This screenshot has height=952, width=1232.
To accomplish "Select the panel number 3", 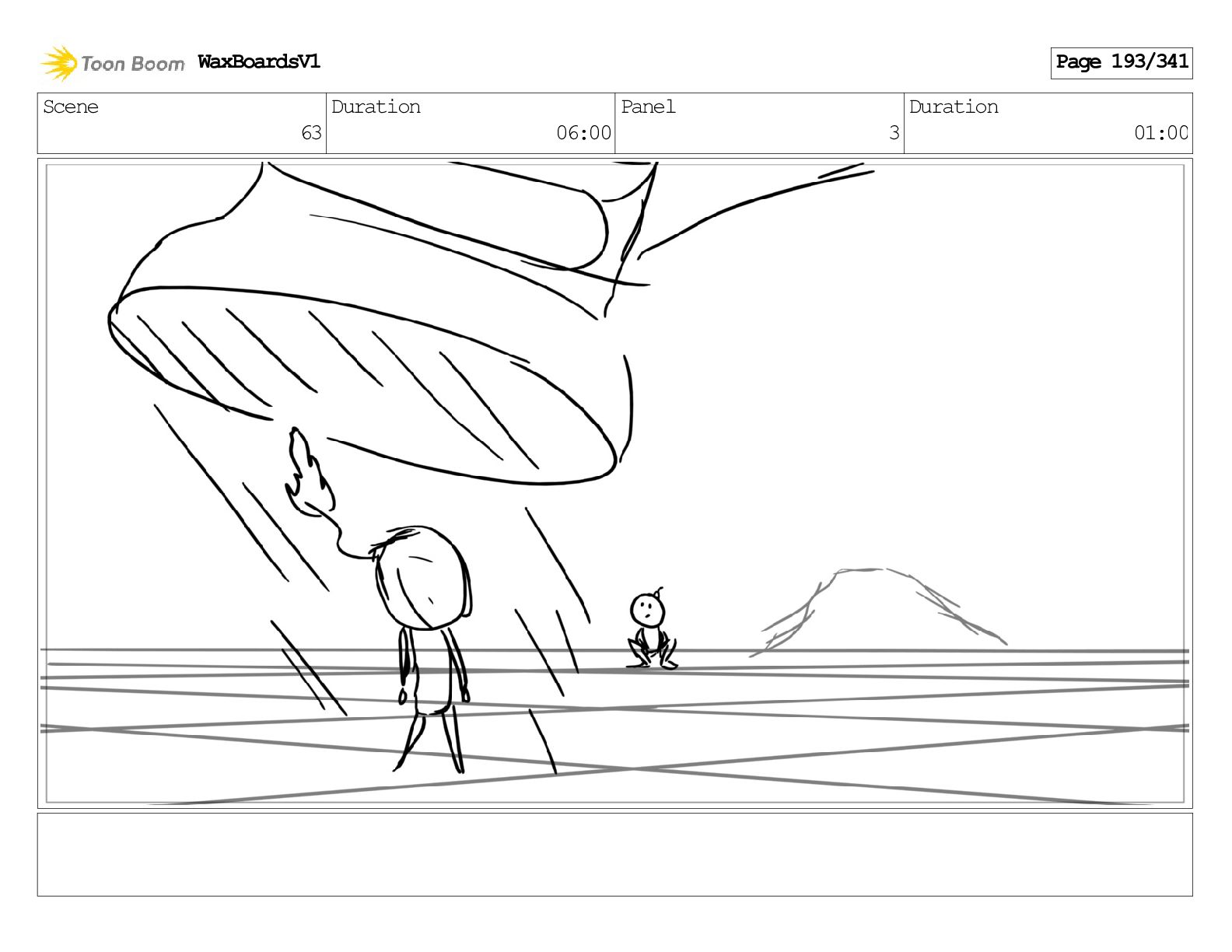I will [894, 133].
